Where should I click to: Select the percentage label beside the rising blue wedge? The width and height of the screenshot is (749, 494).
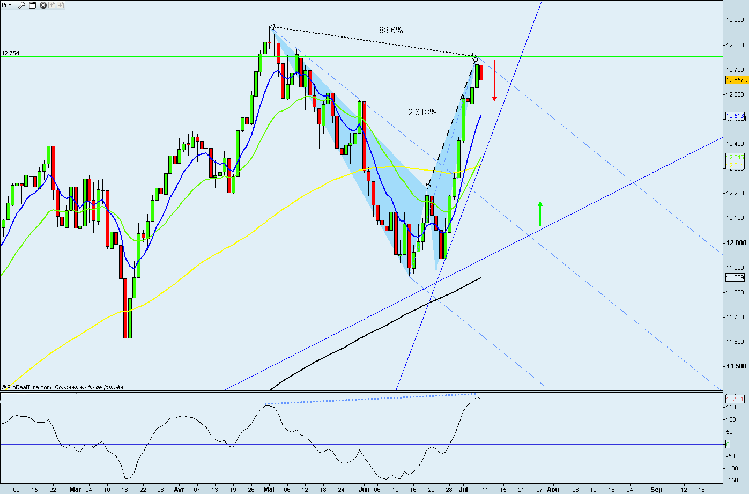coord(422,112)
